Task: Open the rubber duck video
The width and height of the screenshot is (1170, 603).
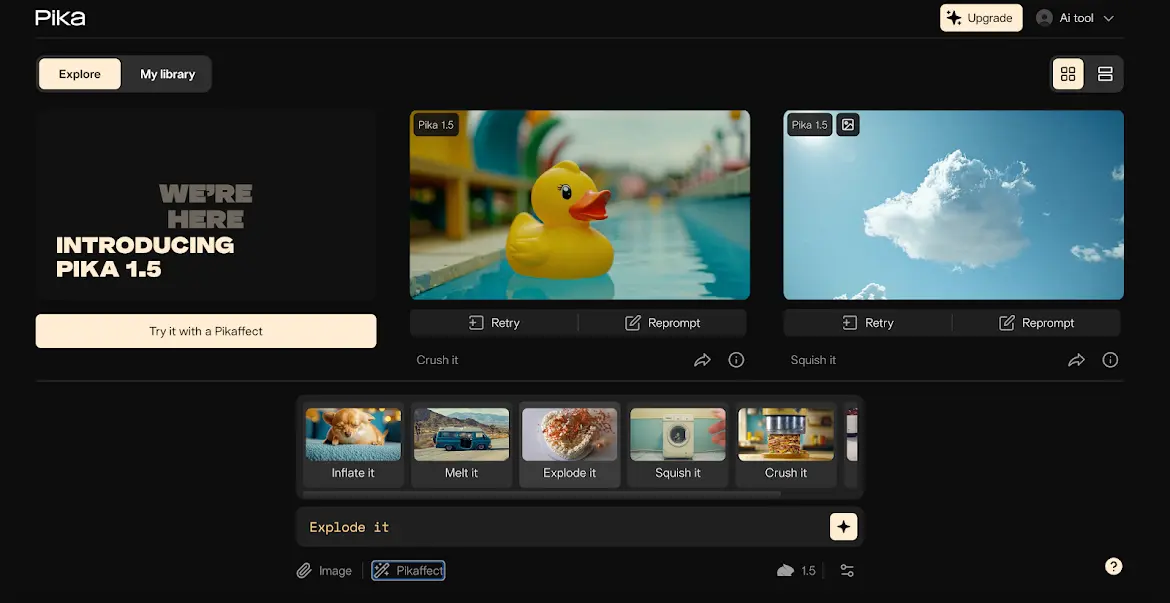Action: 580,205
